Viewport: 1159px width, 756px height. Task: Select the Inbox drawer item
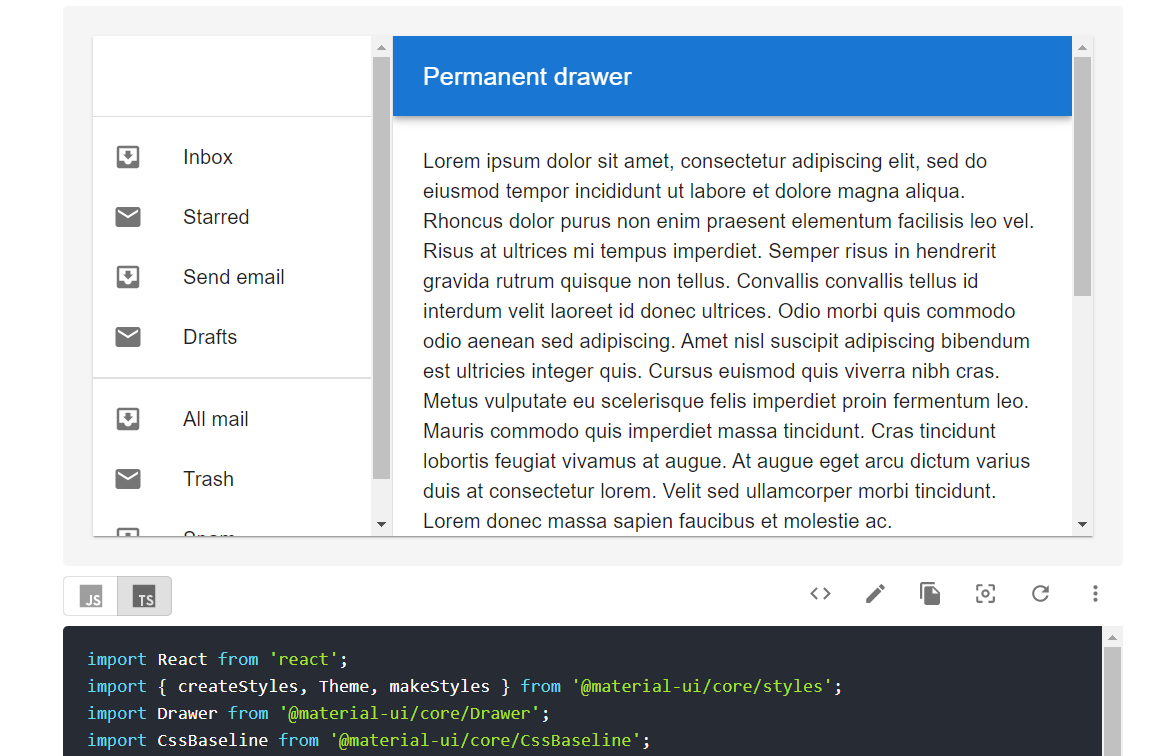click(x=208, y=157)
